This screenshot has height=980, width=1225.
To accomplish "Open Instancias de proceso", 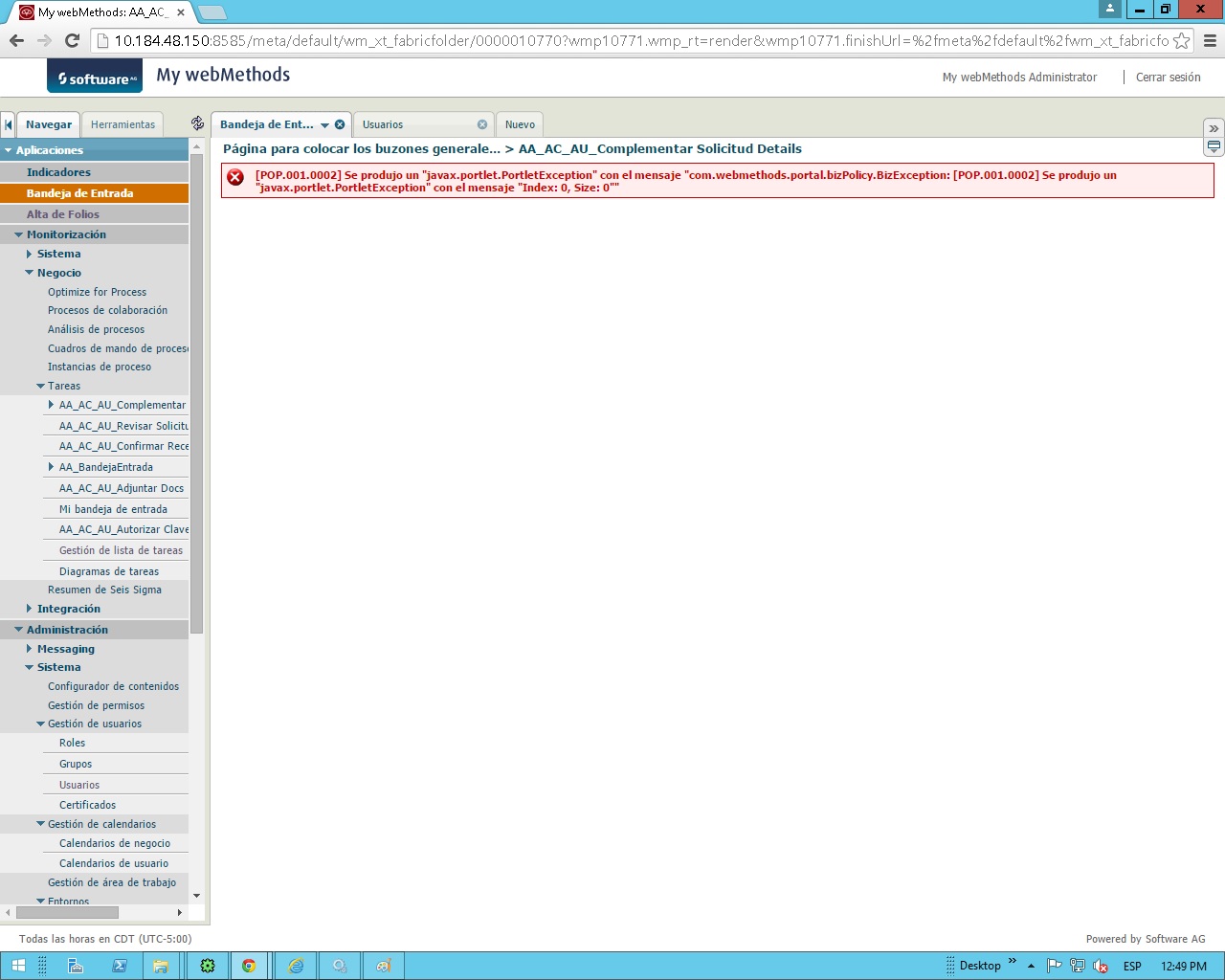I will click(x=100, y=367).
